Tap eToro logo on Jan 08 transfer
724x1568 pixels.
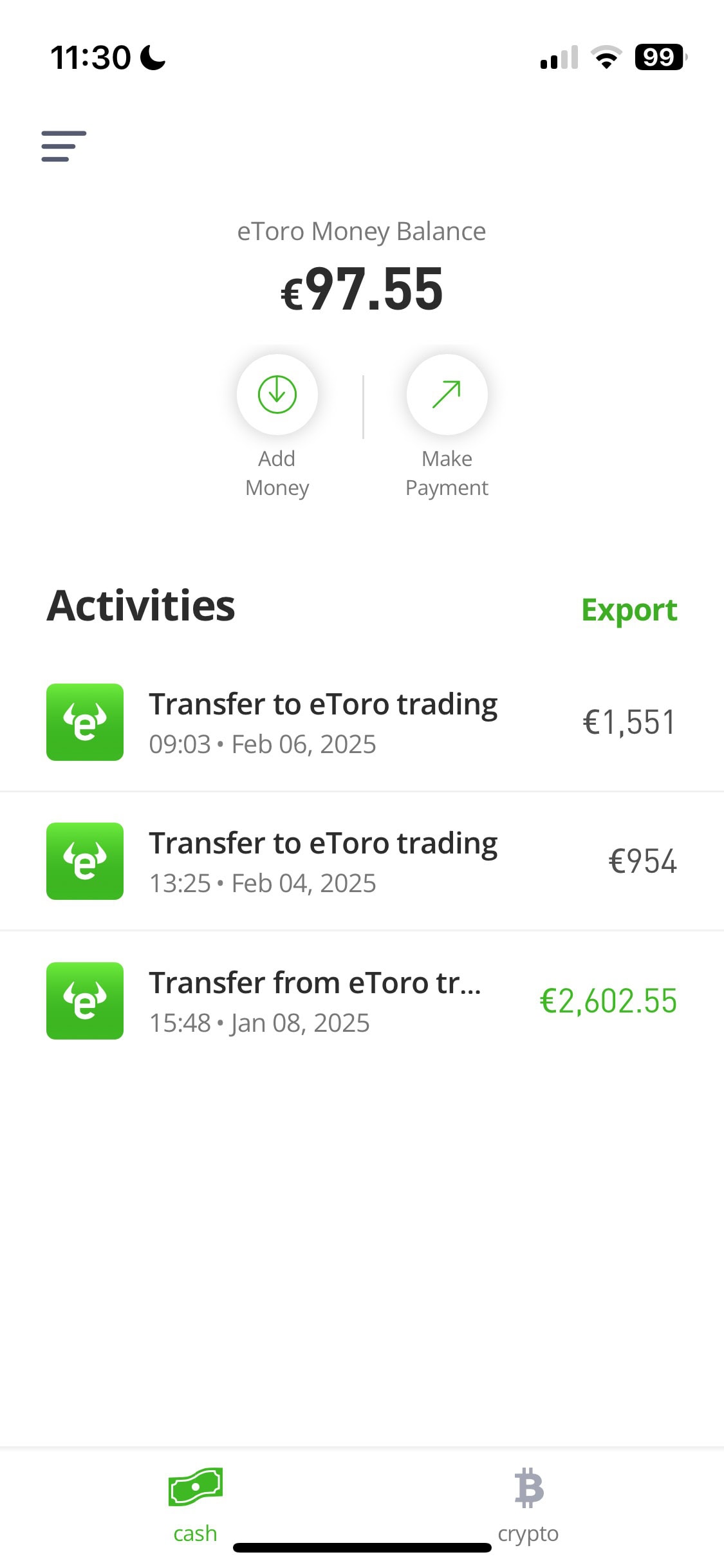tap(85, 1001)
